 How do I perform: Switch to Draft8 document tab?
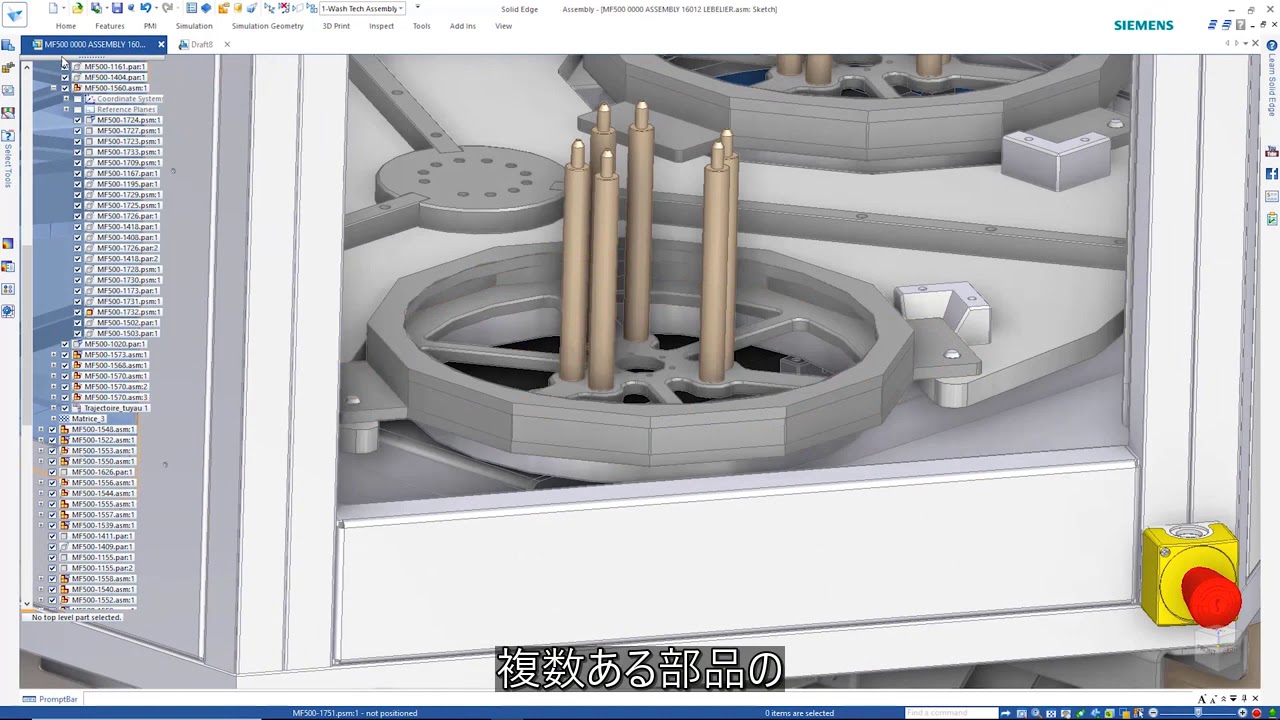201,44
